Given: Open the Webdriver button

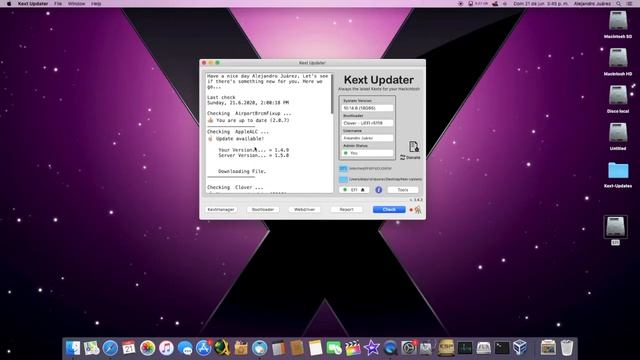Looking at the screenshot, I should click(x=304, y=209).
